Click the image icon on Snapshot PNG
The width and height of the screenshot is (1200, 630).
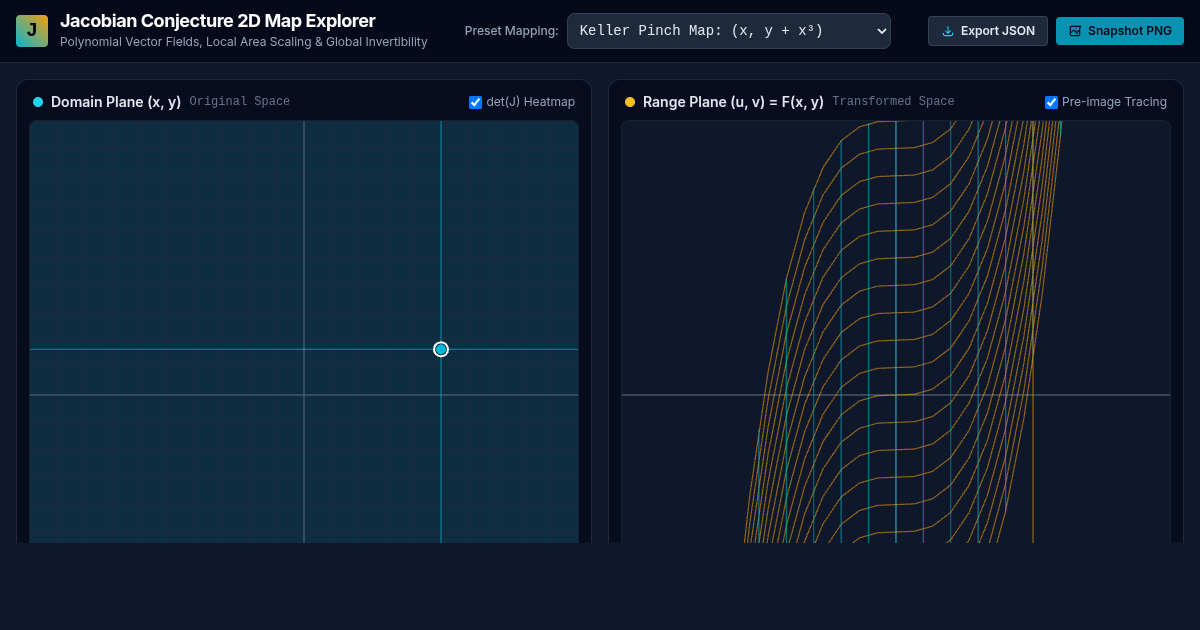click(1075, 31)
